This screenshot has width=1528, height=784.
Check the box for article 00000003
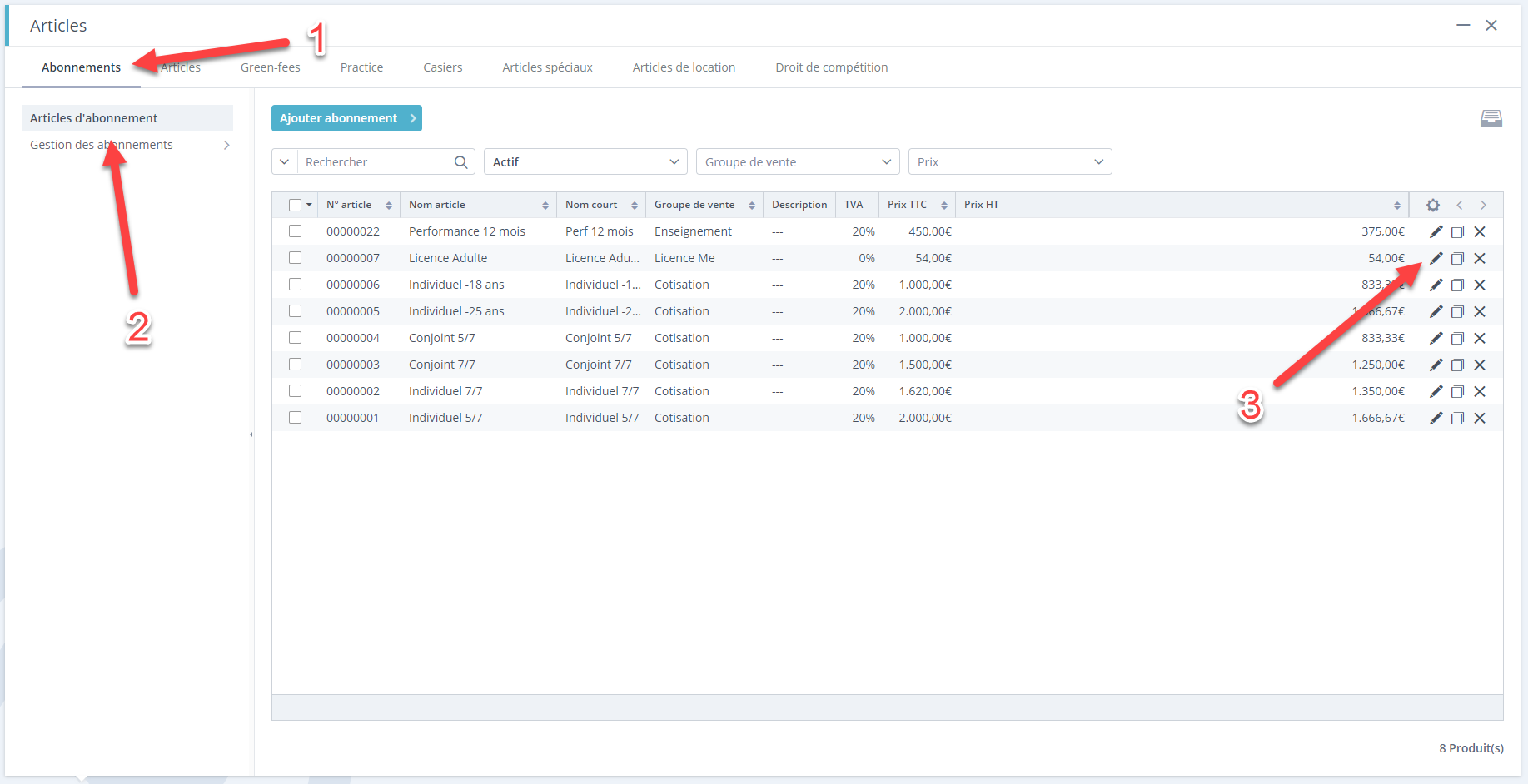pos(295,365)
